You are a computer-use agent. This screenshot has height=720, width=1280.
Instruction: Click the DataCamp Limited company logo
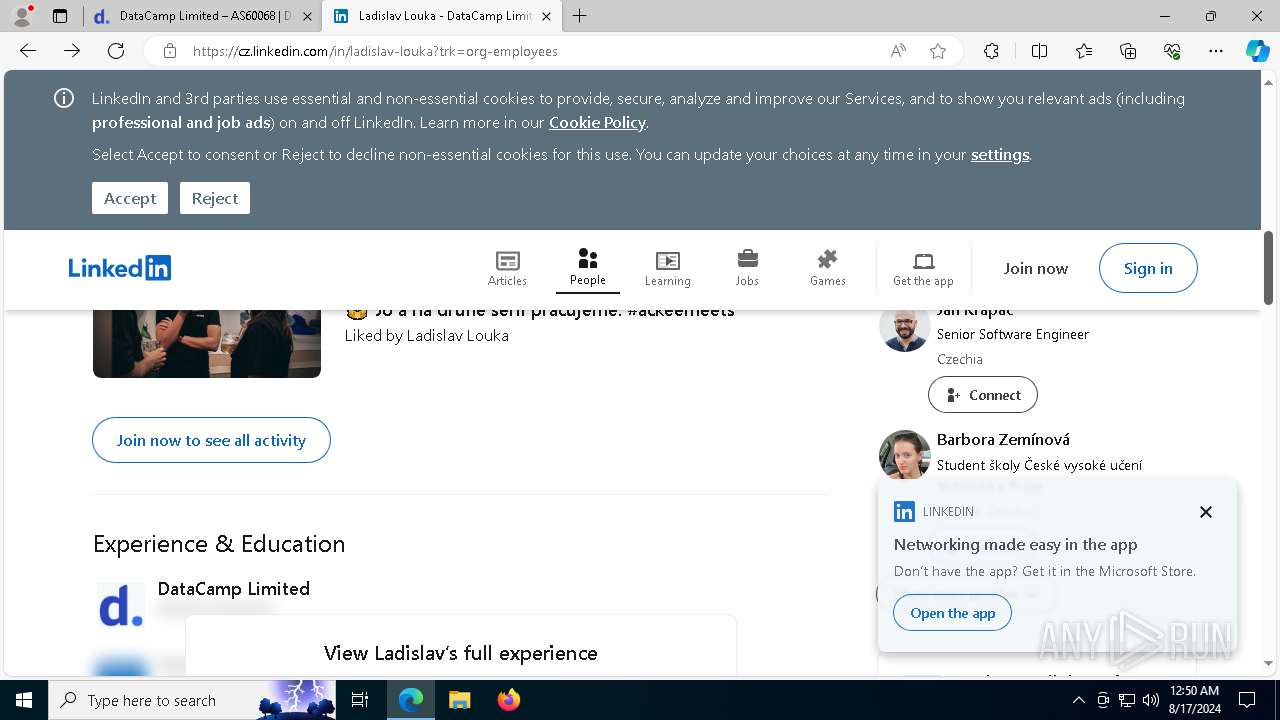point(121,607)
